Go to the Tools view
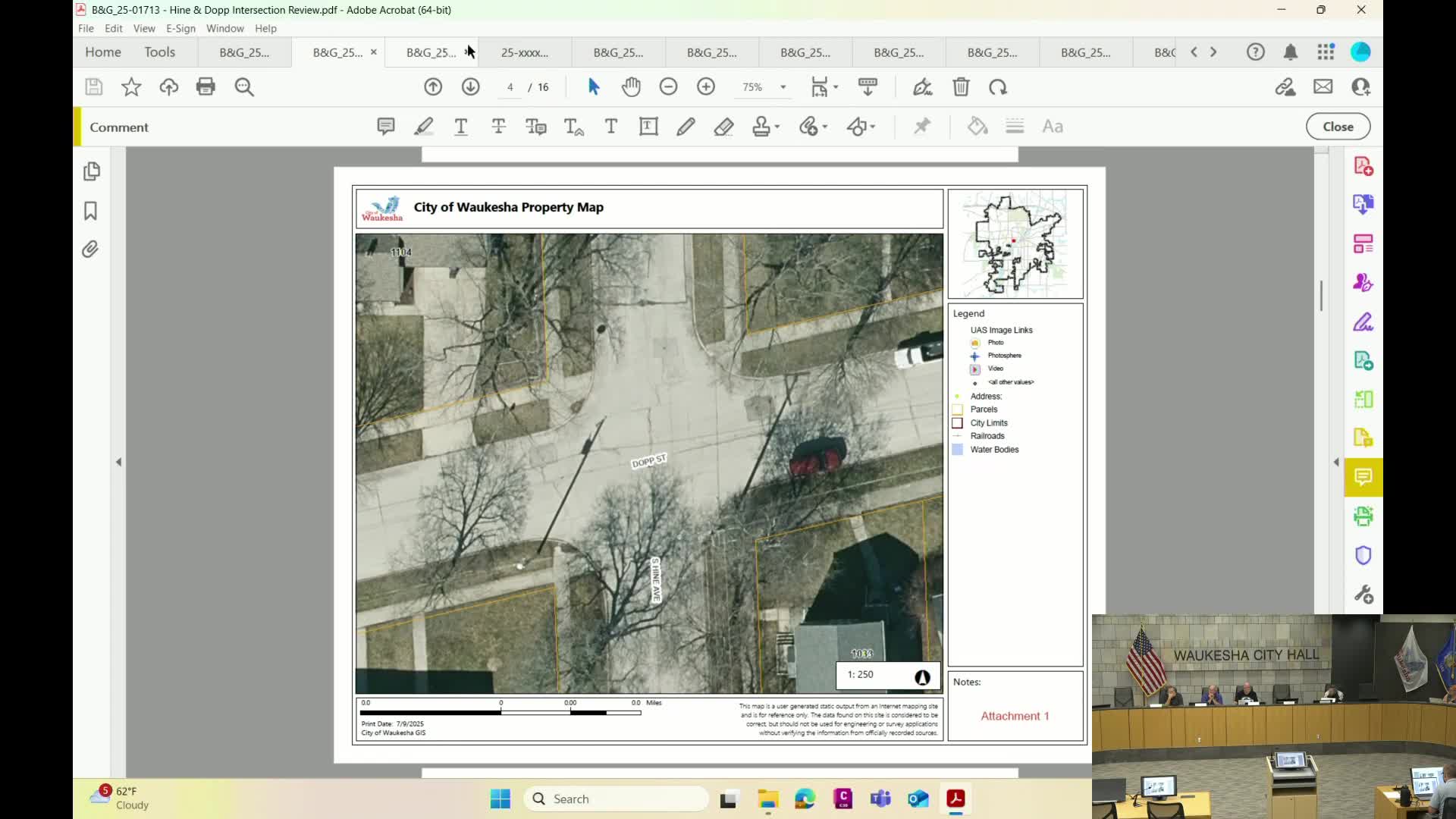Screen dimensions: 1456x819 [x=159, y=52]
